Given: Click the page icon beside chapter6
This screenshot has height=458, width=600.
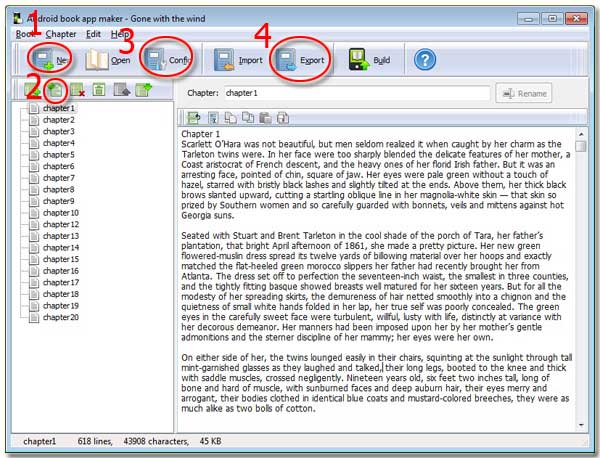Looking at the screenshot, I should pyautogui.click(x=34, y=166).
